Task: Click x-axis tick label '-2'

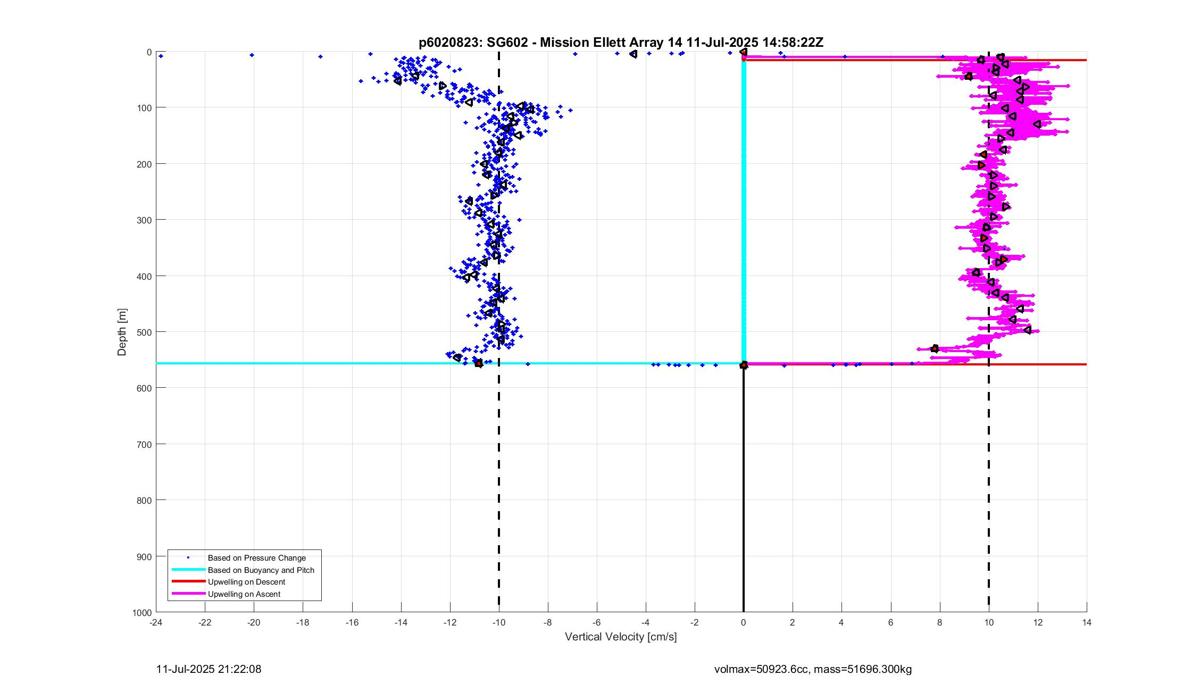Action: tap(695, 622)
